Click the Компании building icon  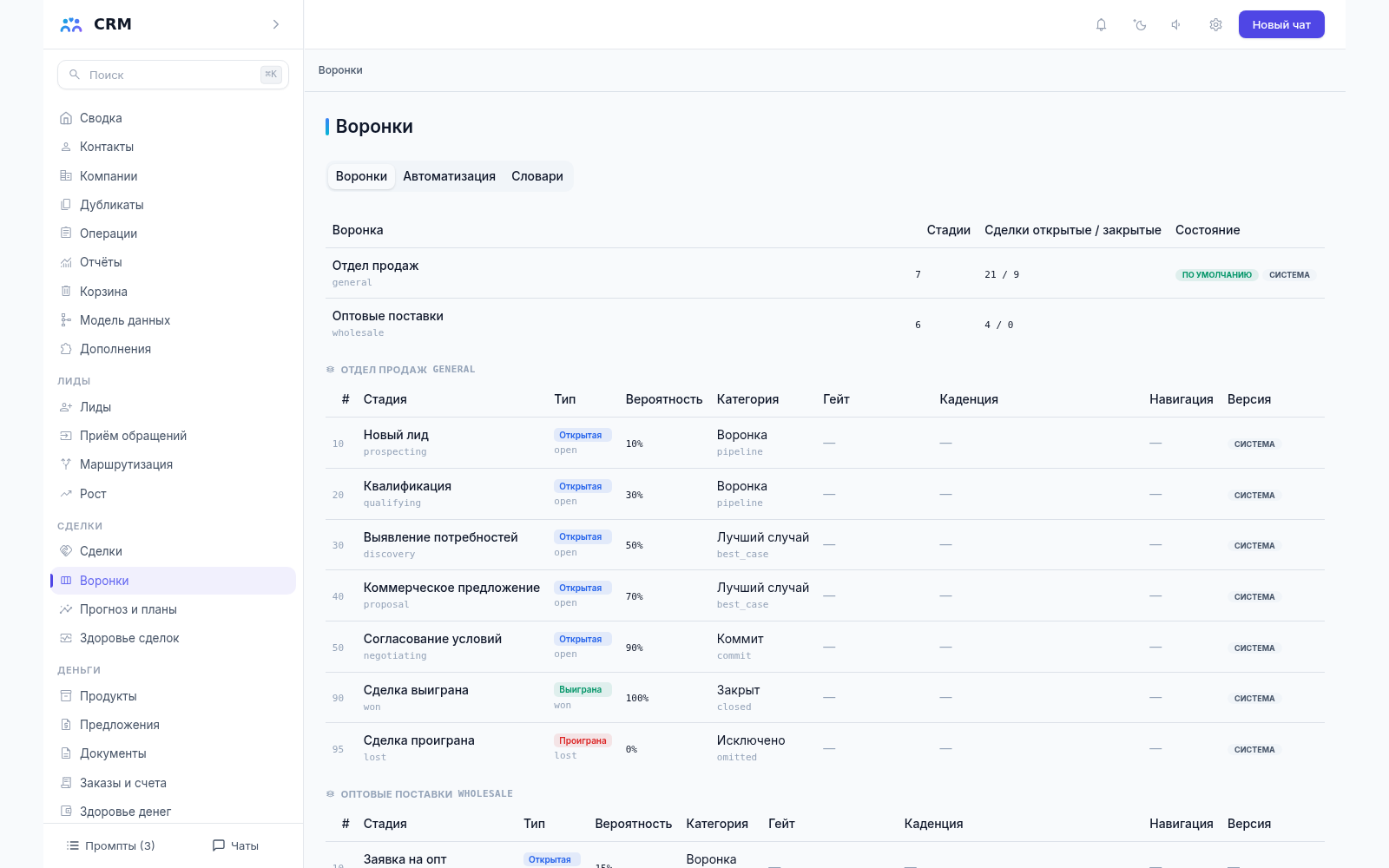click(x=66, y=175)
